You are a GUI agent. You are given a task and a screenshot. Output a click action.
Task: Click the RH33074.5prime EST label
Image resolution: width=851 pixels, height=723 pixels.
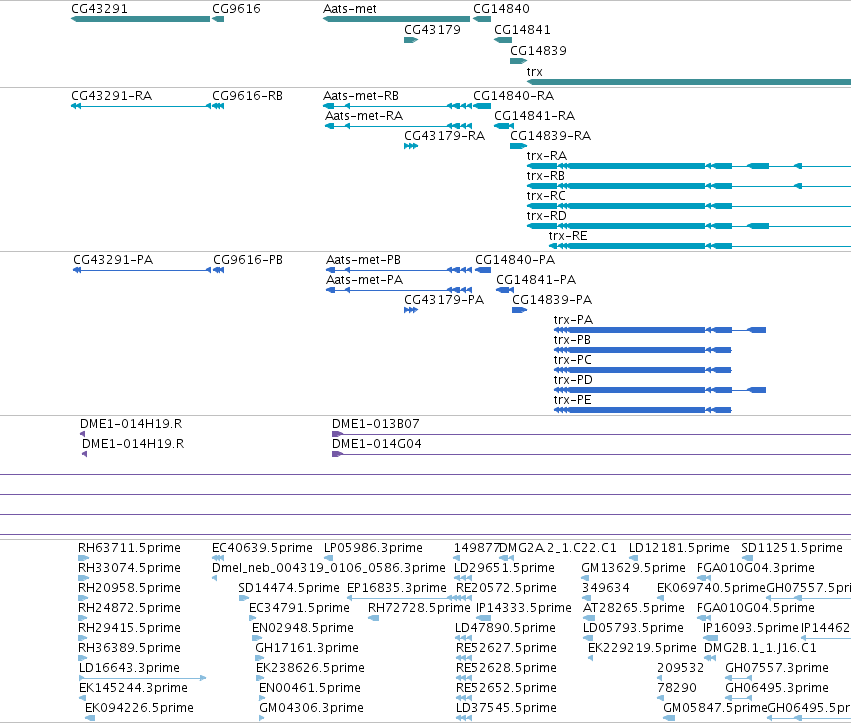tap(129, 568)
